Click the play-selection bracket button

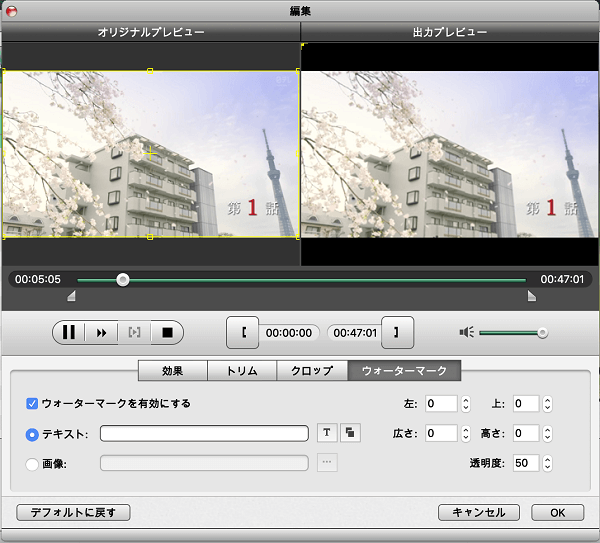pos(134,332)
